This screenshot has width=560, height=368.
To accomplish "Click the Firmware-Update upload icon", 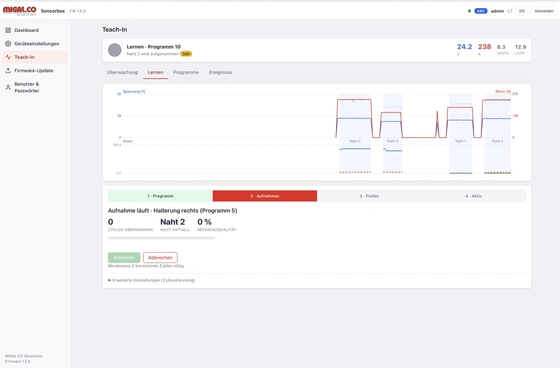I will coord(8,70).
